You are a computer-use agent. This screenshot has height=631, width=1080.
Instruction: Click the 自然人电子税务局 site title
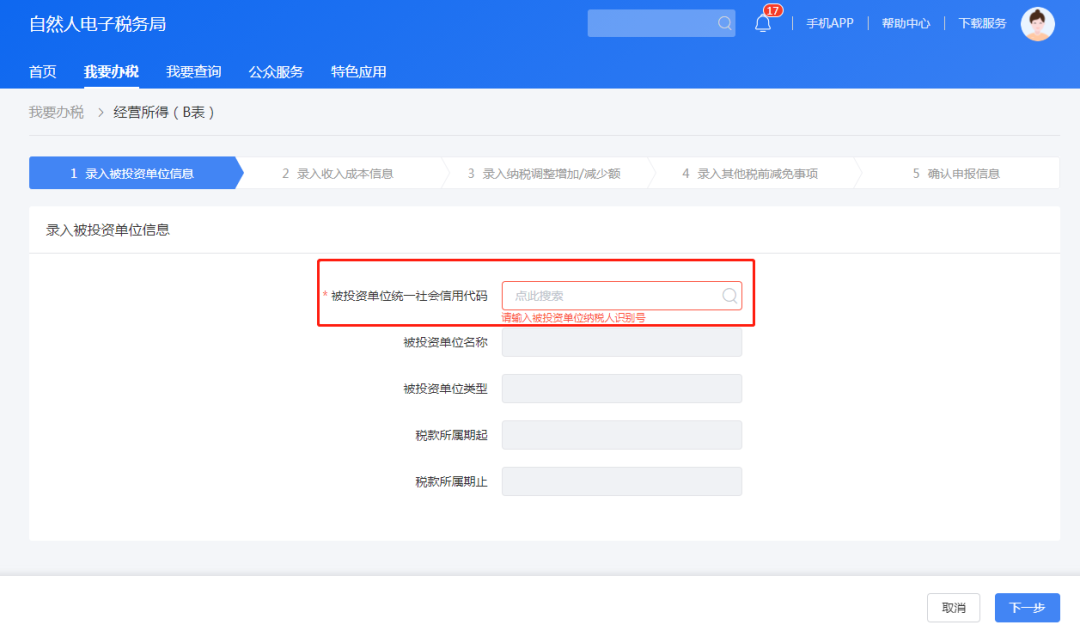click(x=98, y=24)
